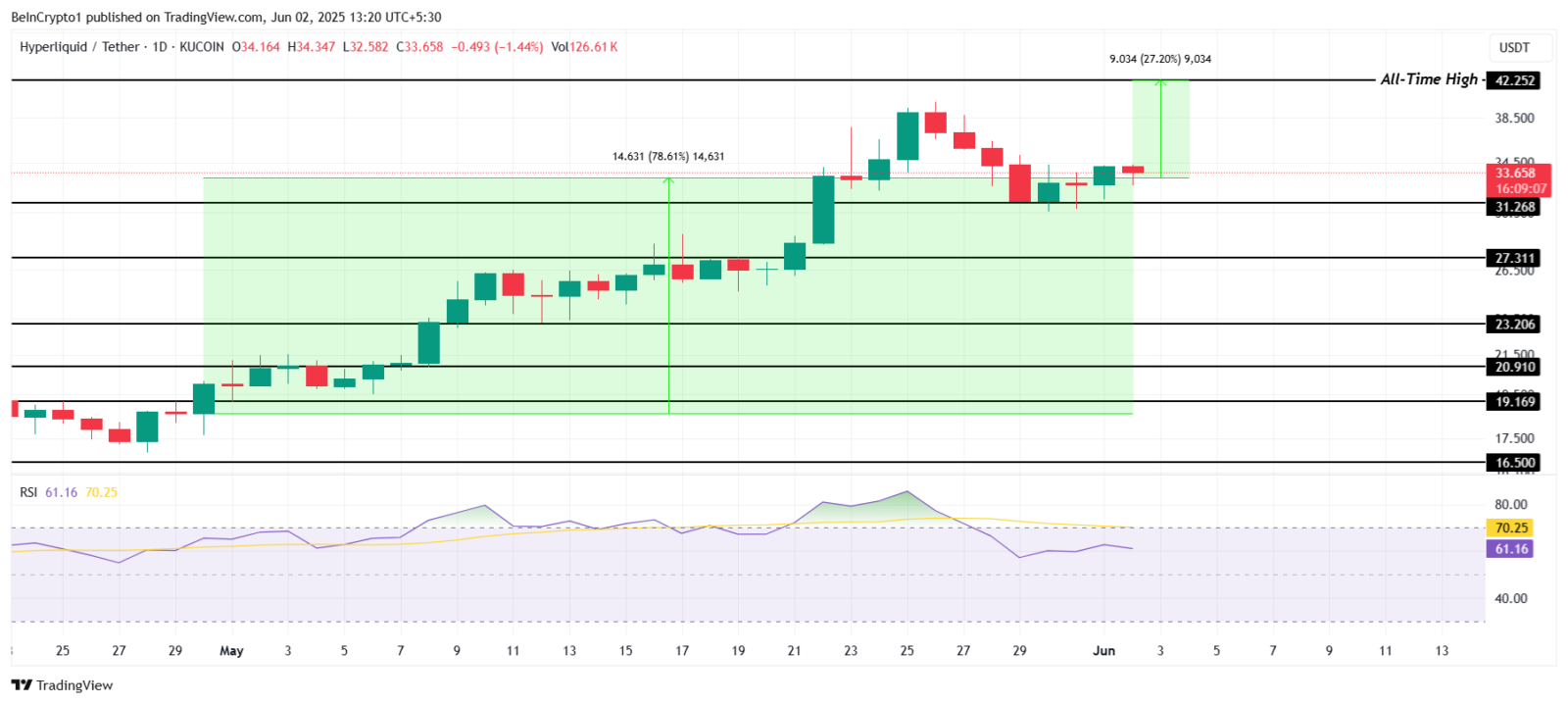This screenshot has height=704, width=1568.
Task: Click the Hyperliquid / Tether symbol title
Action: pos(79,47)
